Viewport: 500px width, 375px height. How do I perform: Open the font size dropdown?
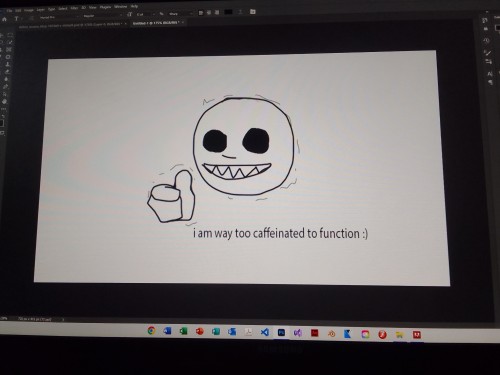146,14
